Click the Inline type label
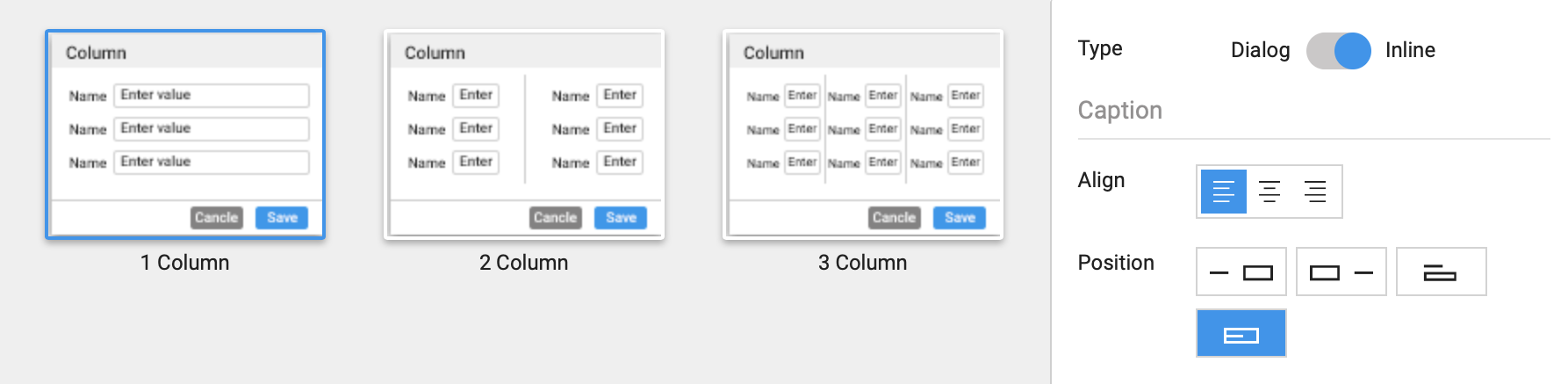Viewport: 1568px width, 384px height. point(1410,51)
